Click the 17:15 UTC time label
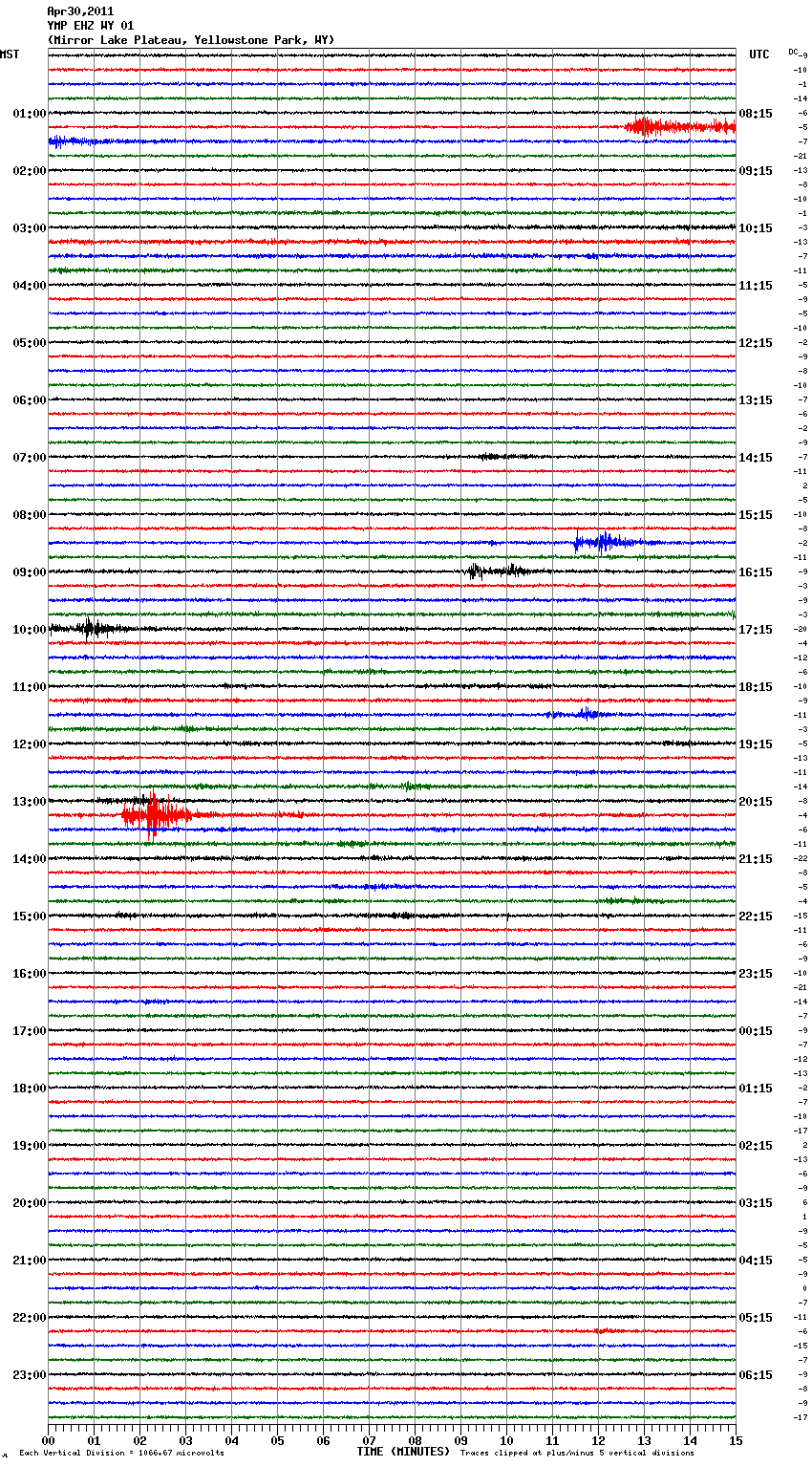The image size is (812, 1466). pyautogui.click(x=756, y=630)
